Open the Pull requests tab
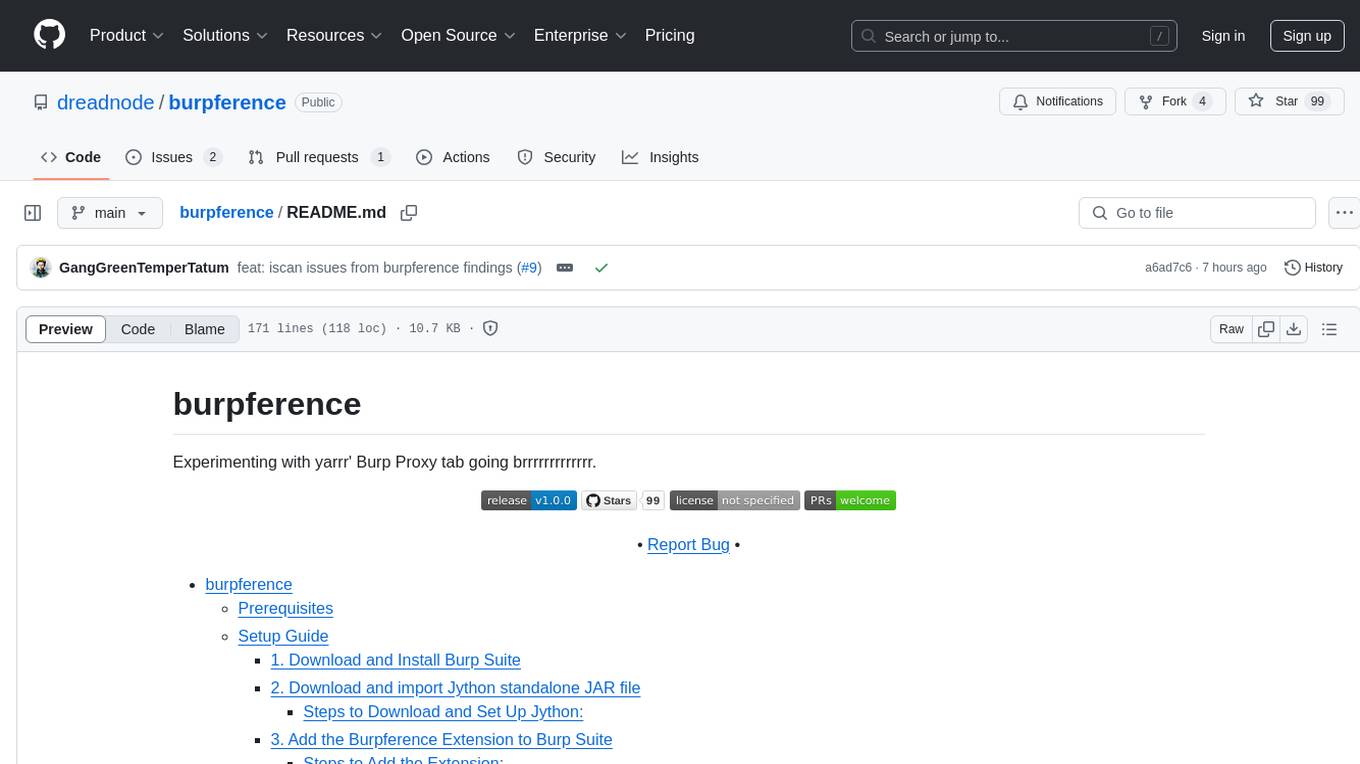 [319, 157]
